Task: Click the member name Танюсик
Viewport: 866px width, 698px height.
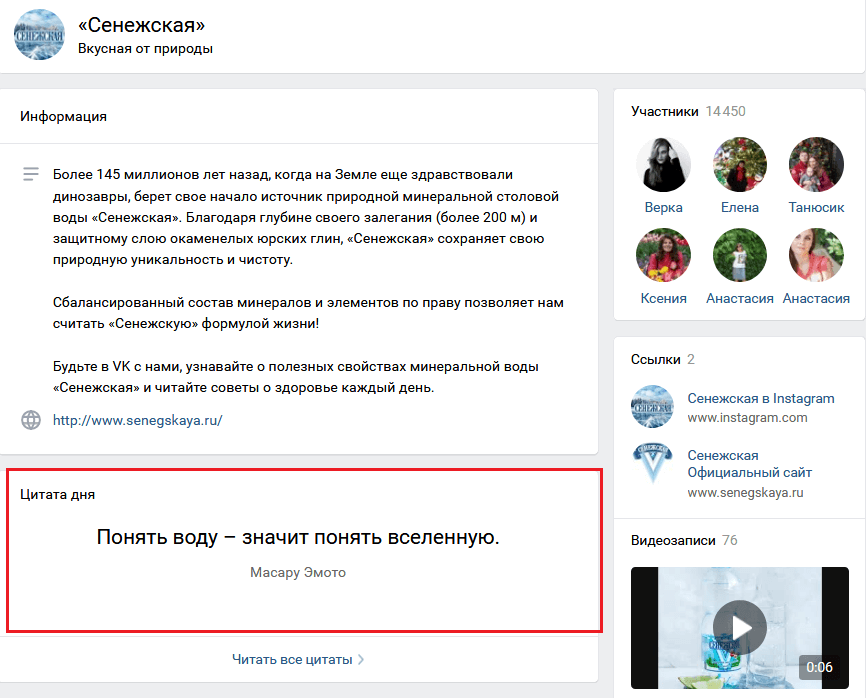Action: pos(816,208)
